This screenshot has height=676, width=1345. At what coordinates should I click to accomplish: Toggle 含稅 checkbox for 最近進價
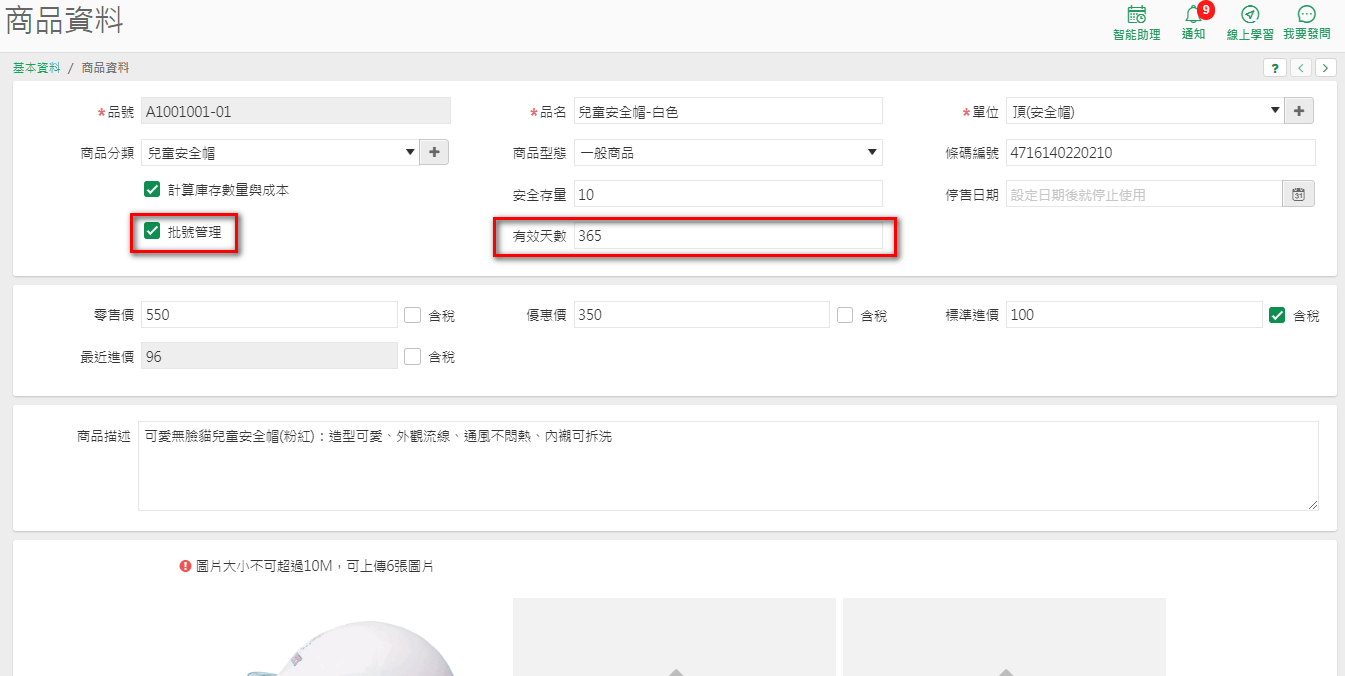(x=412, y=356)
